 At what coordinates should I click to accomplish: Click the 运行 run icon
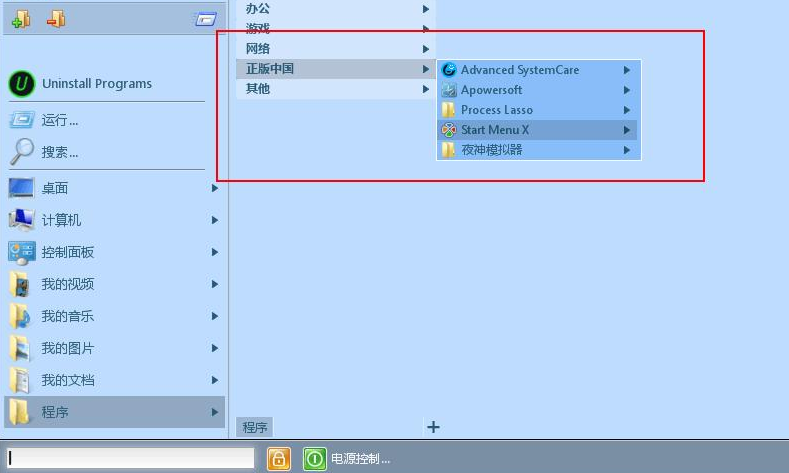[22, 120]
